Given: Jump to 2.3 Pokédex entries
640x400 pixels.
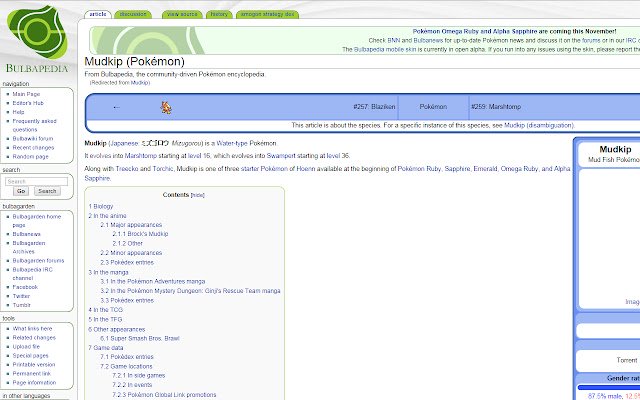Looking at the screenshot, I should point(127,263).
